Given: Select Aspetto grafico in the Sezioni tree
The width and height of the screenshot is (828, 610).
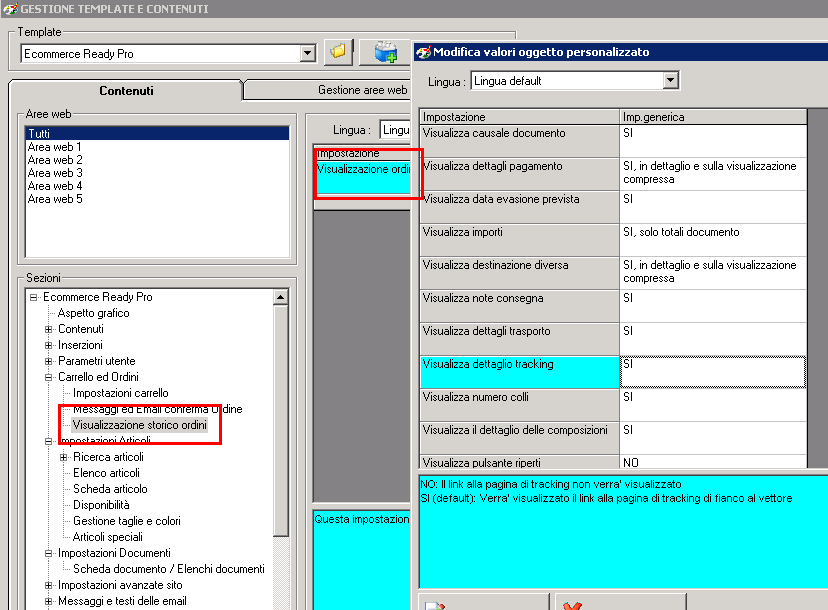Looking at the screenshot, I should [93, 313].
